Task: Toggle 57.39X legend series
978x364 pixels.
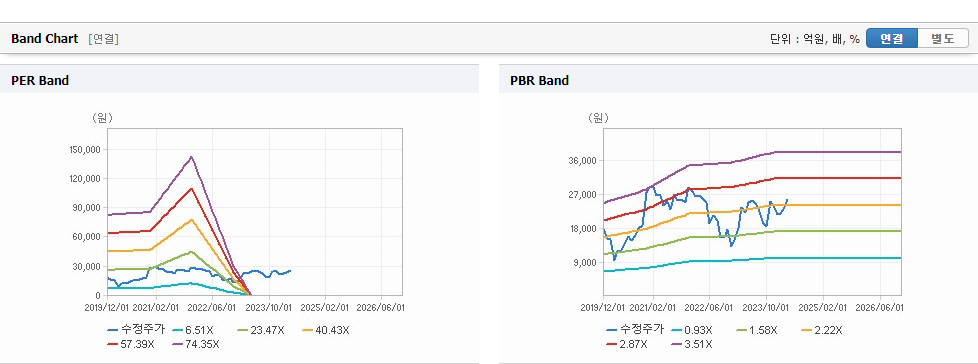Action: tap(130, 344)
